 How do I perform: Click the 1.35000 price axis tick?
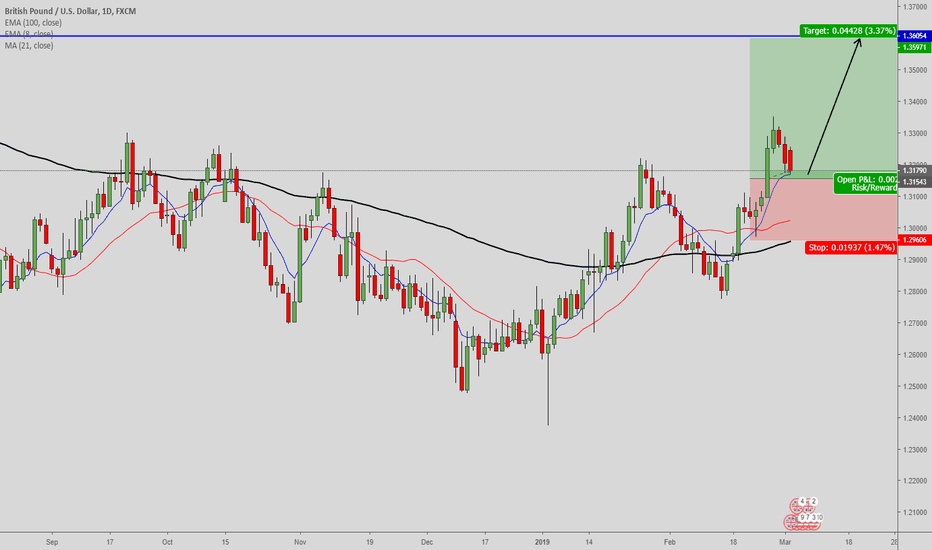914,70
